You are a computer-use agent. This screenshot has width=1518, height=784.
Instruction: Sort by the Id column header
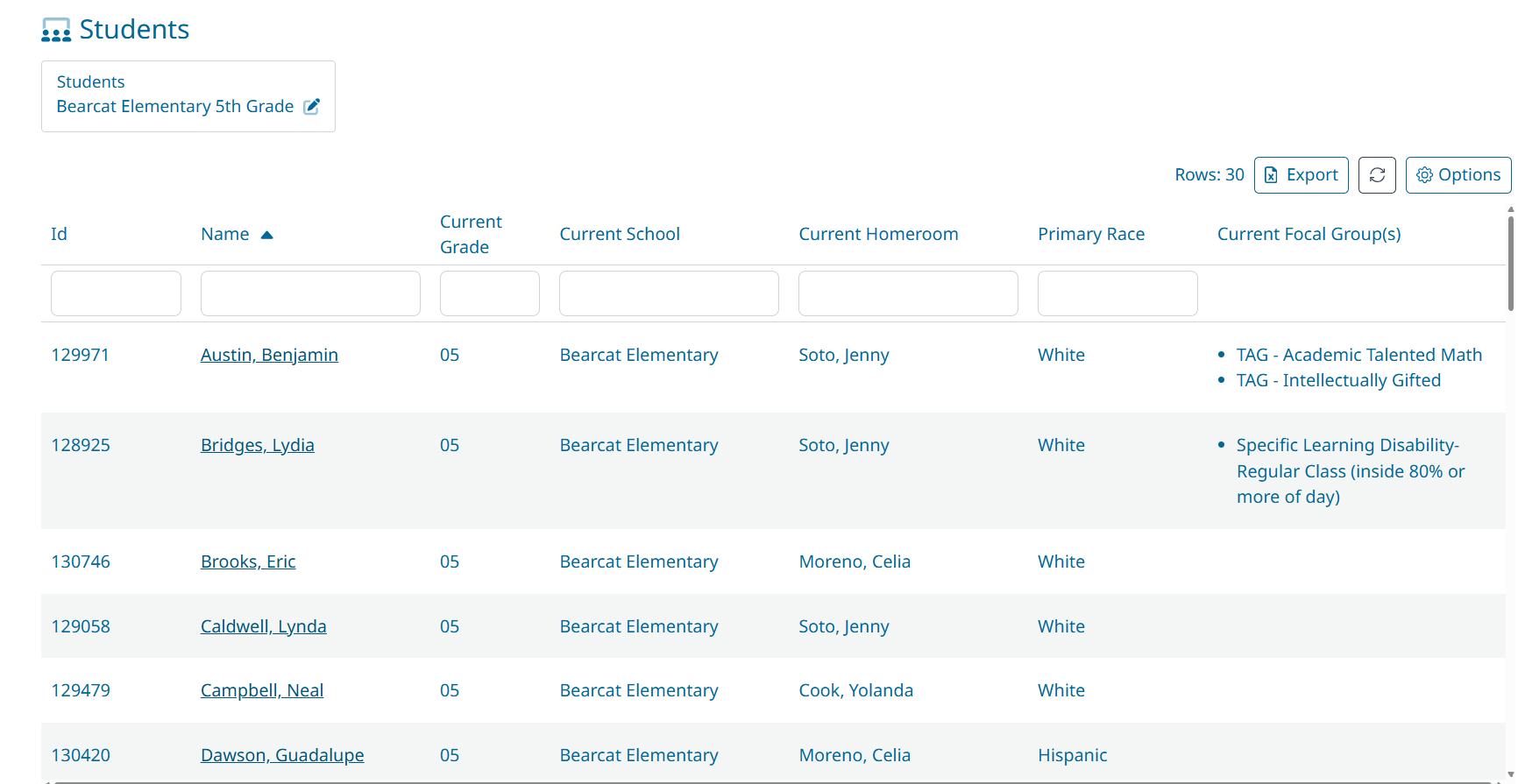(59, 234)
